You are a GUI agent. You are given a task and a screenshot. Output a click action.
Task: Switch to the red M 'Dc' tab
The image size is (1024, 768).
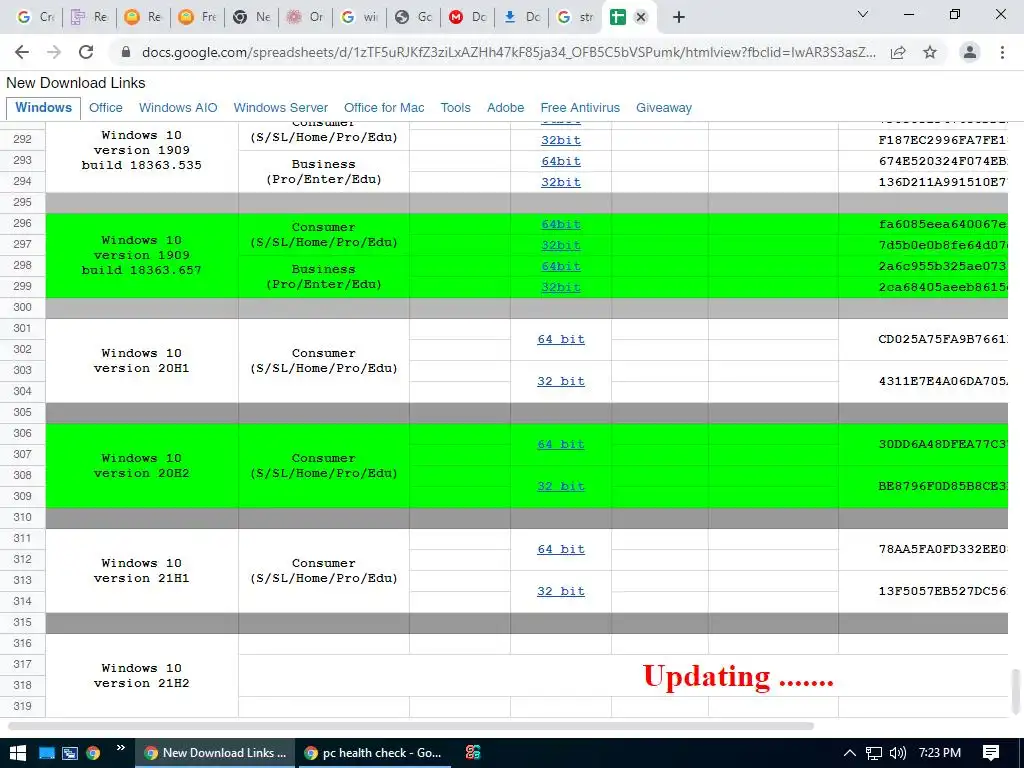[x=468, y=17]
